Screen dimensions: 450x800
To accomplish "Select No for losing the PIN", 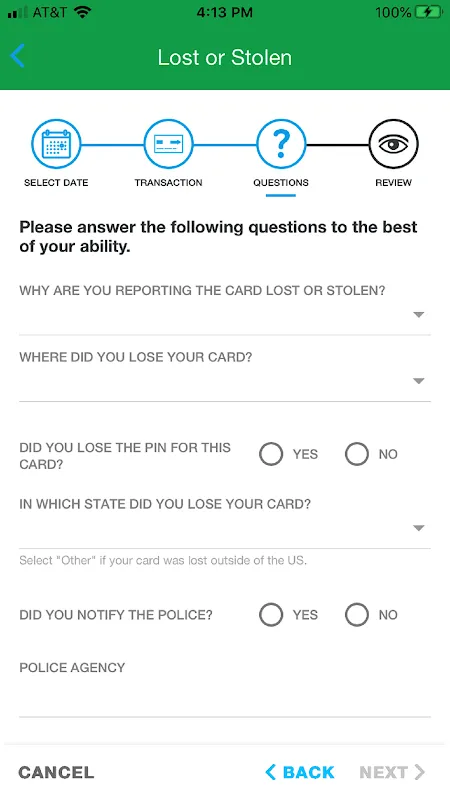I will click(x=357, y=454).
